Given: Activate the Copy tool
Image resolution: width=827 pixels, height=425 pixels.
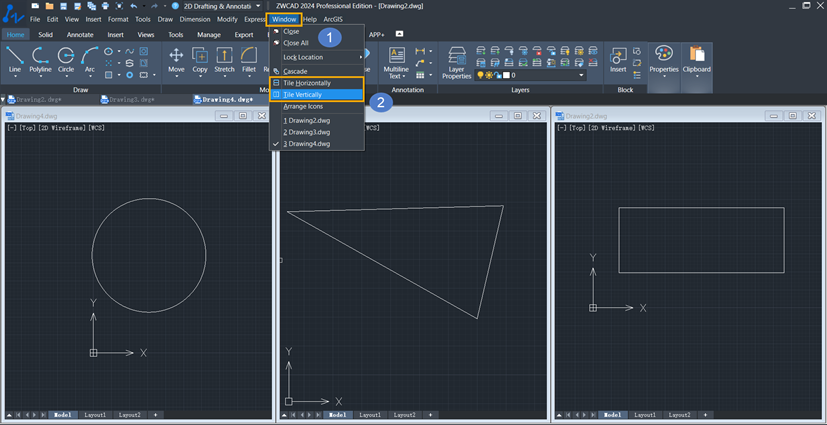Looking at the screenshot, I should point(200,58).
